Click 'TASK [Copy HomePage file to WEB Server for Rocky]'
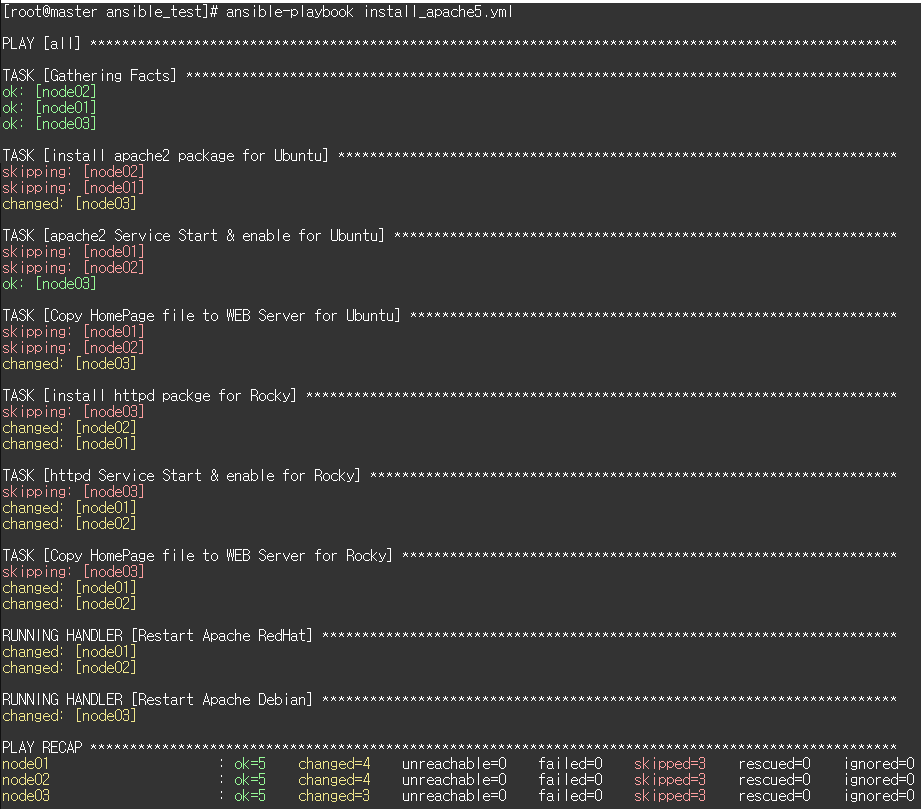Image resolution: width=921 pixels, height=809 pixels. coord(197,556)
